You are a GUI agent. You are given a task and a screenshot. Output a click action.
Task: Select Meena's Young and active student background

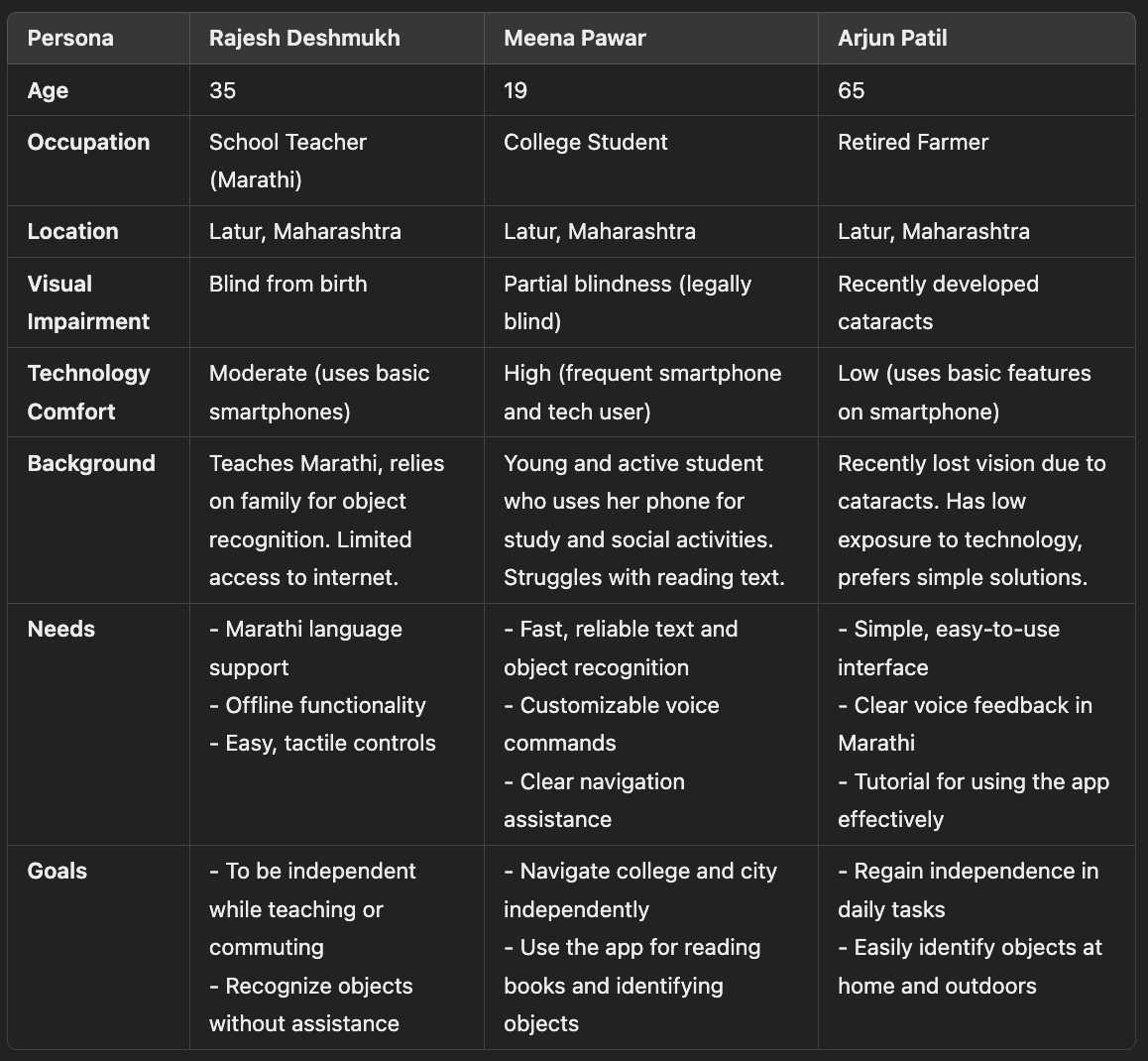650,520
